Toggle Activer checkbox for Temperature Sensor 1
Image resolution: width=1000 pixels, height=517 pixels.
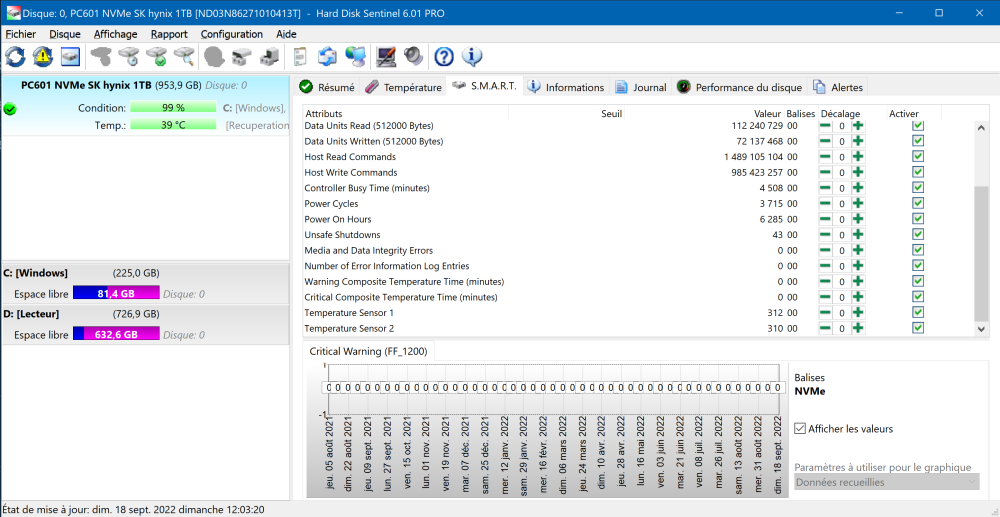point(917,313)
